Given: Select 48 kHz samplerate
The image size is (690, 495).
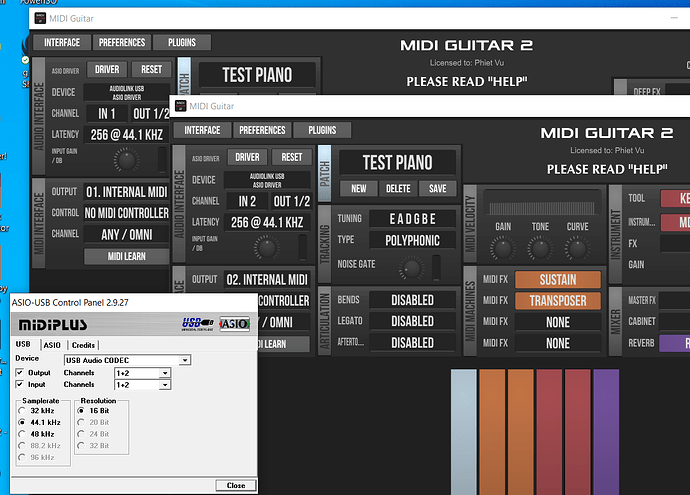Looking at the screenshot, I should pyautogui.click(x=22, y=434).
